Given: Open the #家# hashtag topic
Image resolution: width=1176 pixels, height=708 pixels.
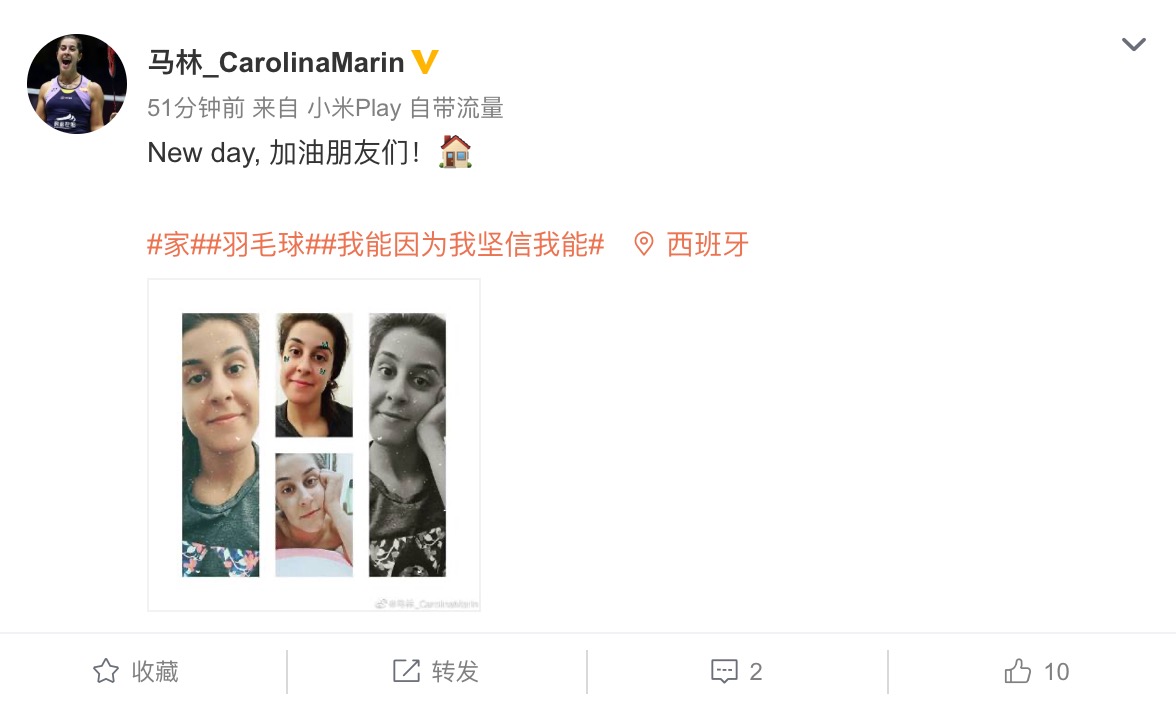Looking at the screenshot, I should [x=169, y=244].
